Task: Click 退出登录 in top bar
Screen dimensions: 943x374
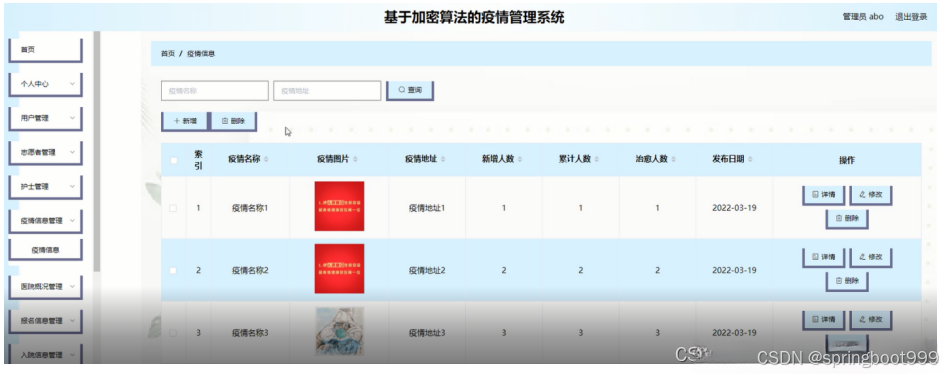Action: 911,17
